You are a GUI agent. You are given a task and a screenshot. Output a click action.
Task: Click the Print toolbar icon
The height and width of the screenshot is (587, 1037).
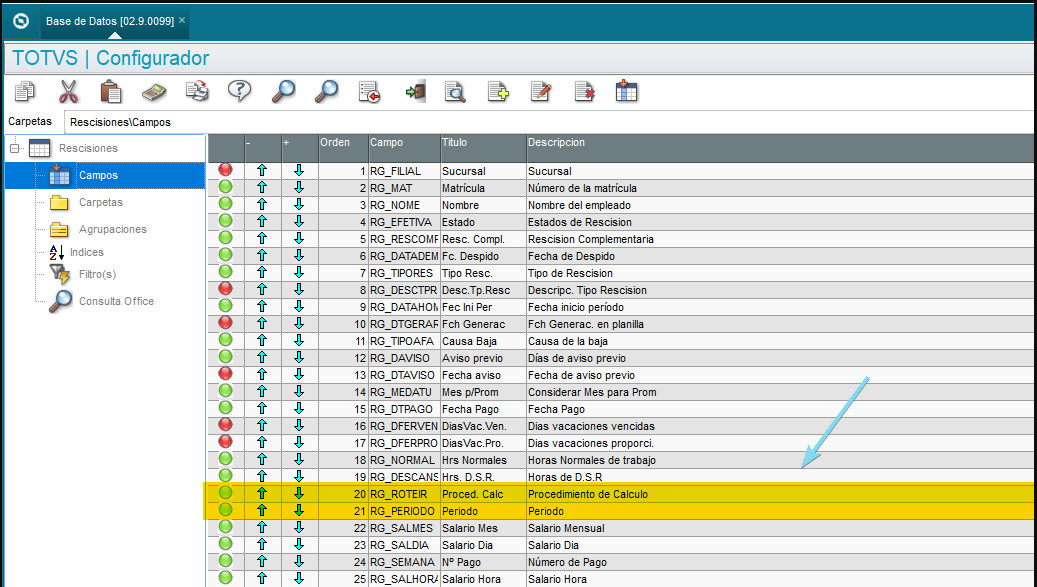click(x=196, y=92)
